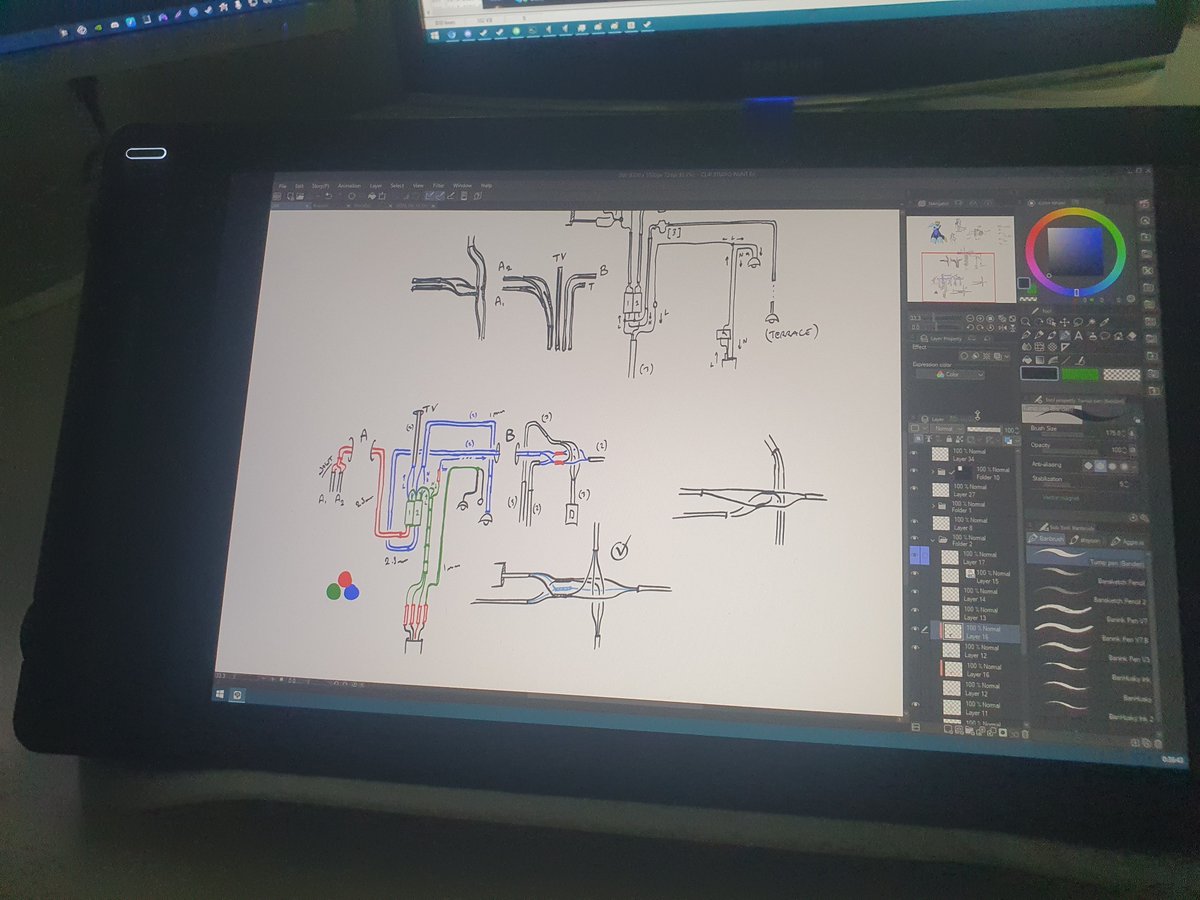Click the green sub color swatch

1080,374
